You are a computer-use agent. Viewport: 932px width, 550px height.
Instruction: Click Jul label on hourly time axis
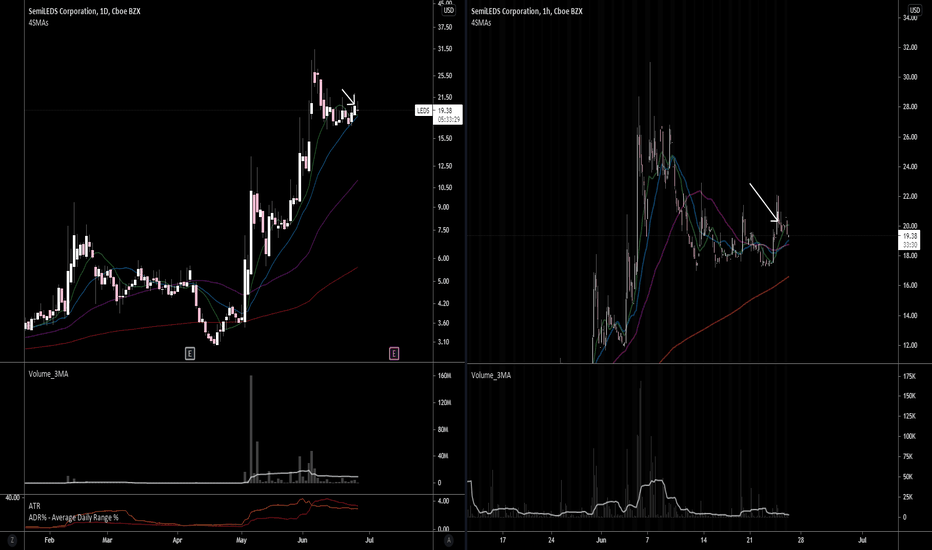tap(862, 540)
